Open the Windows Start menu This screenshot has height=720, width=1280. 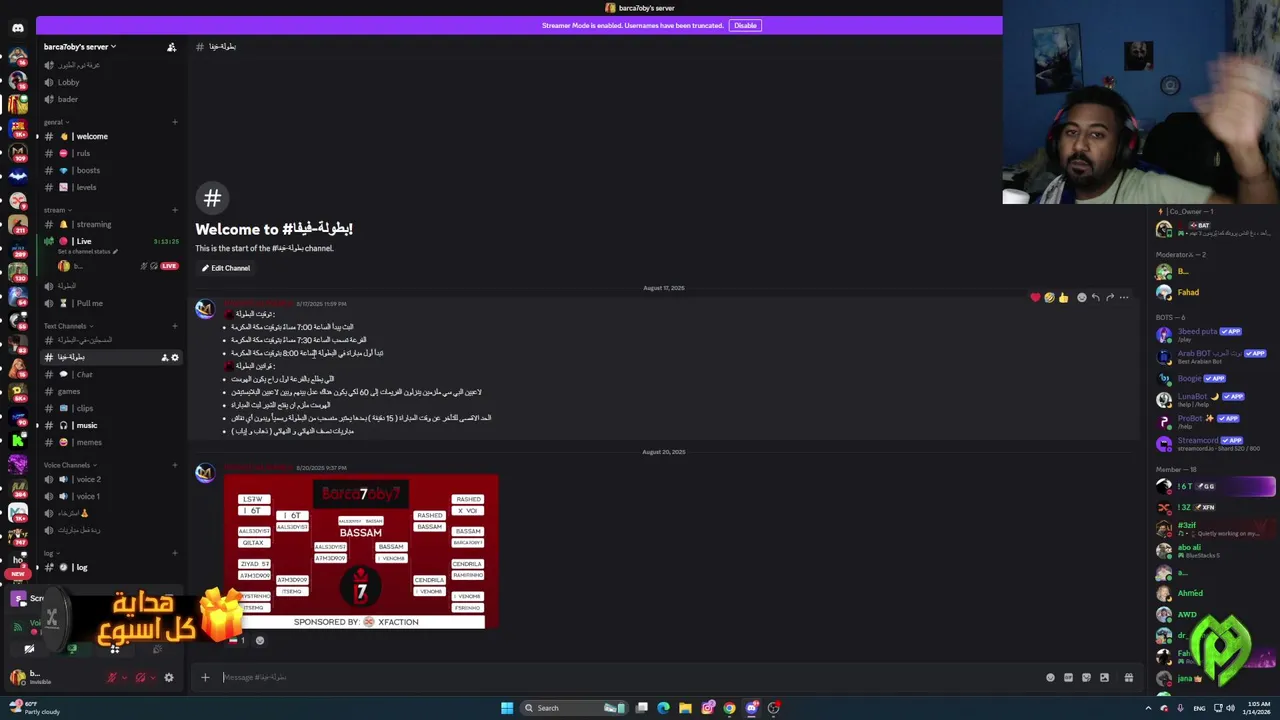coord(507,708)
